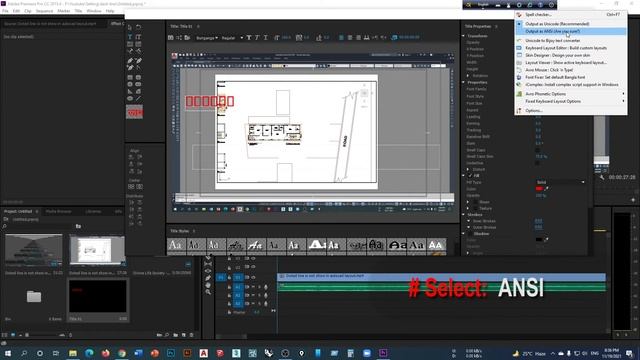Select the Ellipse shape tool
640x360 pixels.
(130, 98)
